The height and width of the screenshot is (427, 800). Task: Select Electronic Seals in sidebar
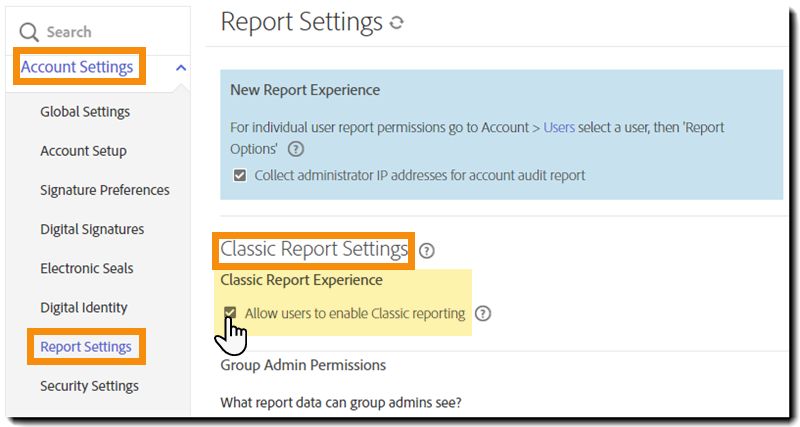(87, 268)
